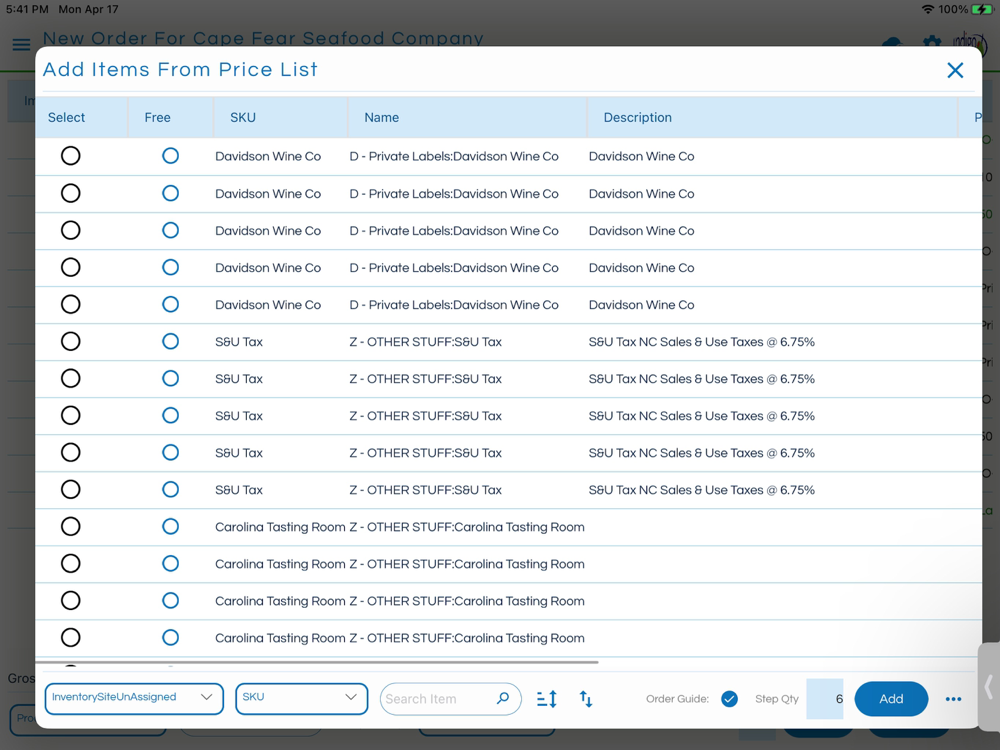The image size is (1000, 750).
Task: Close the Add Items From Price List dialog
Action: point(955,70)
